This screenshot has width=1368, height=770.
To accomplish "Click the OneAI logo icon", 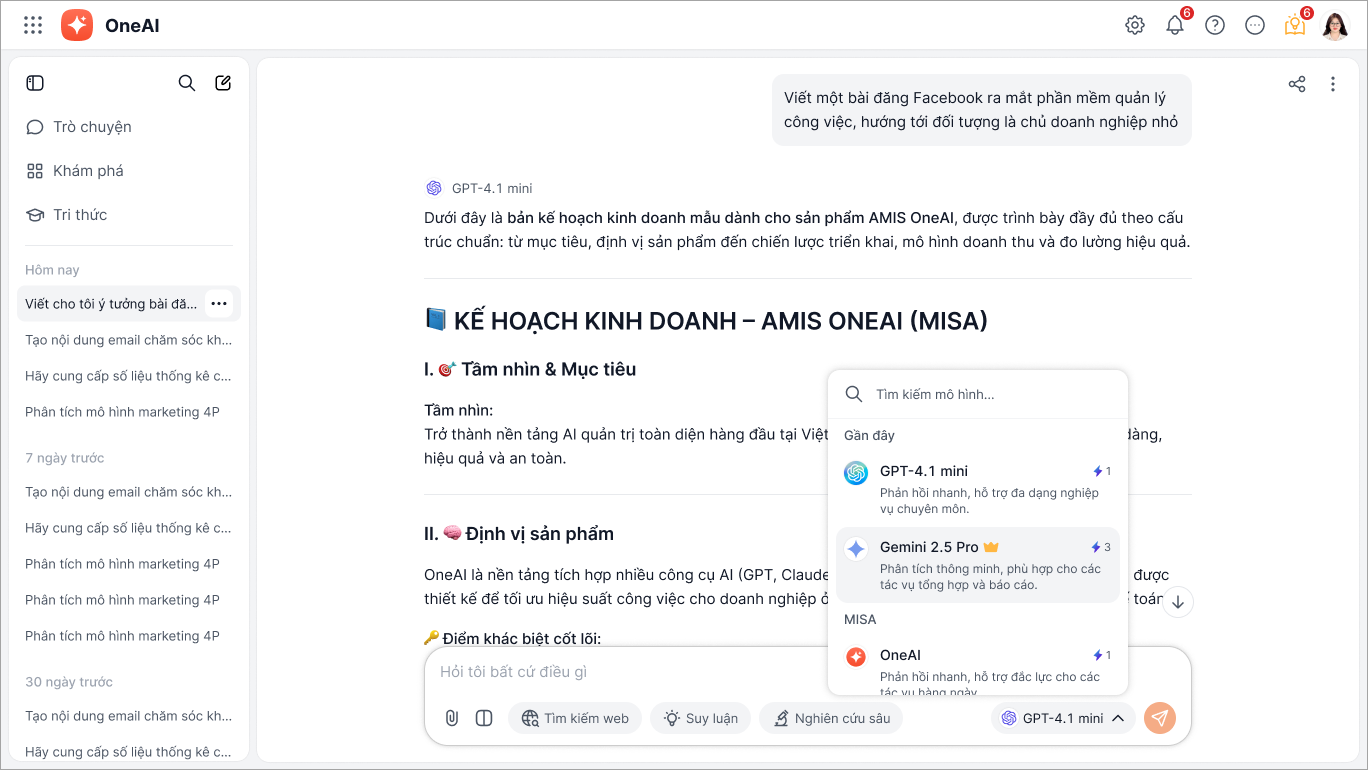I will [x=77, y=26].
